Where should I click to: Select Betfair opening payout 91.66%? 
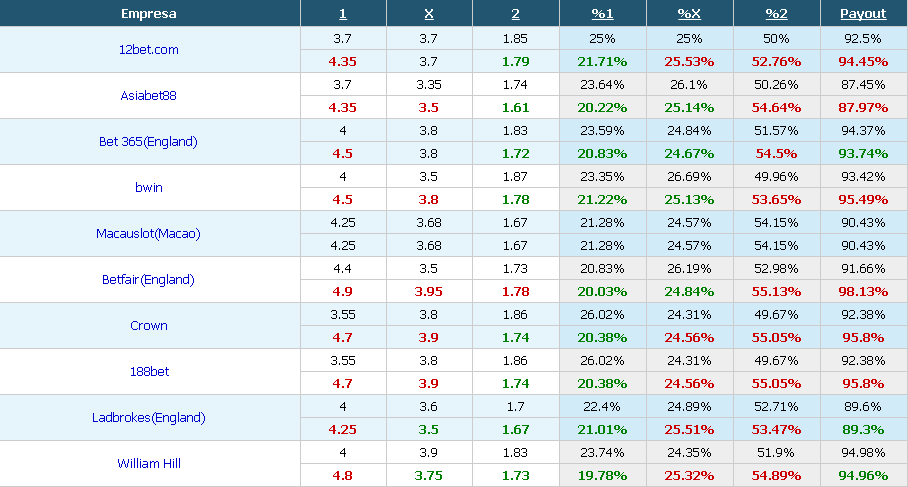point(863,269)
